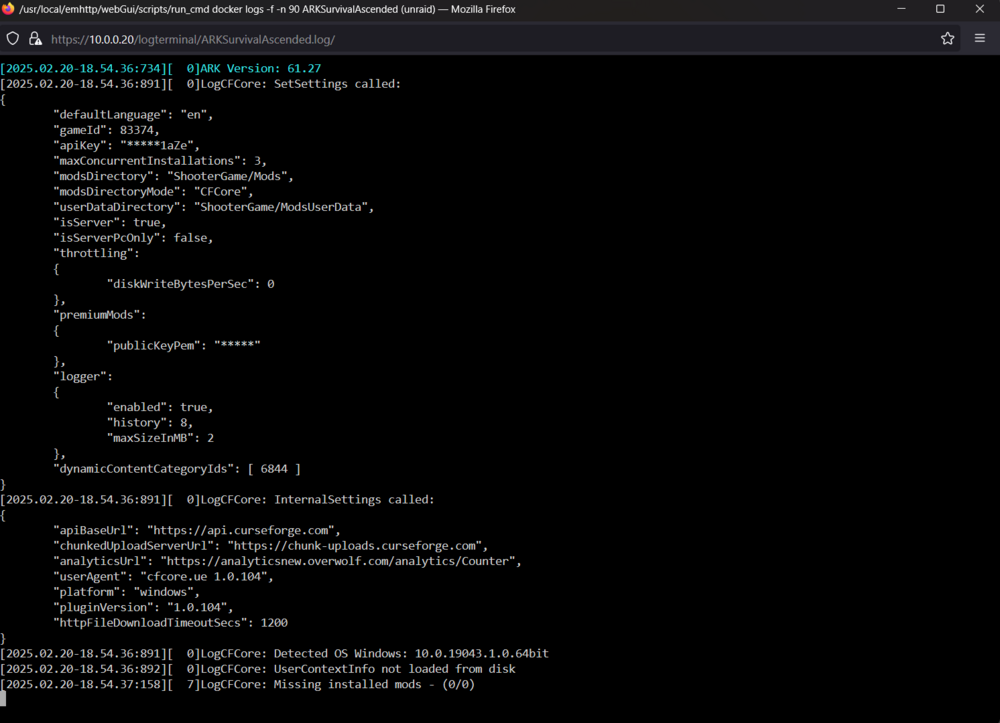The height and width of the screenshot is (723, 1000).
Task: Bookmark this page with the star icon
Action: pyautogui.click(x=947, y=38)
